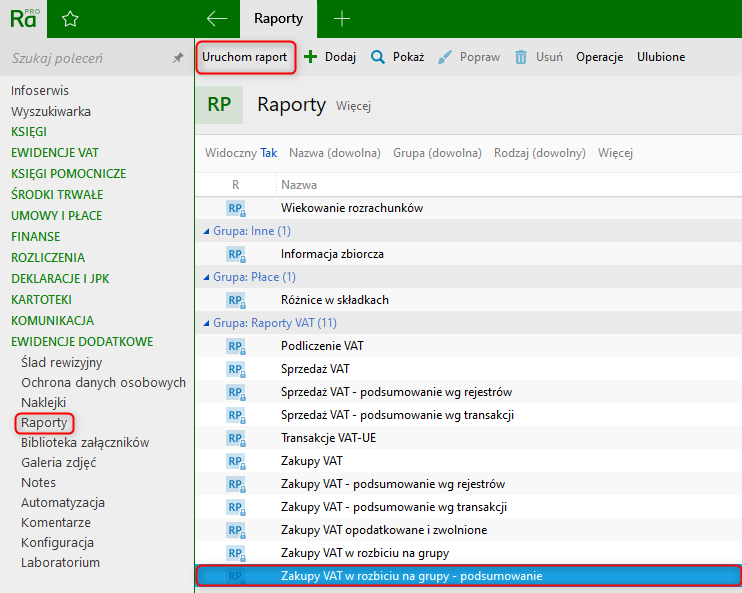Viewport: 742px width, 593px height.
Task: Click the Szukaj poleceń search field
Action: (85, 59)
